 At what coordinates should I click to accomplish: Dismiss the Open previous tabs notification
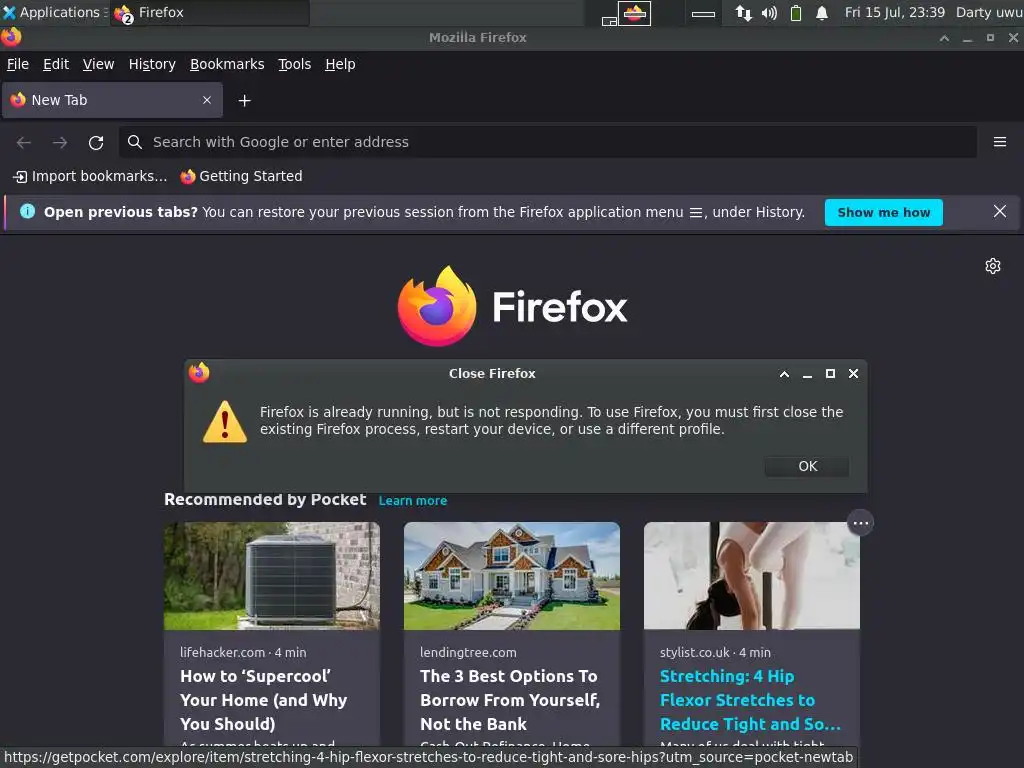(x=999, y=212)
